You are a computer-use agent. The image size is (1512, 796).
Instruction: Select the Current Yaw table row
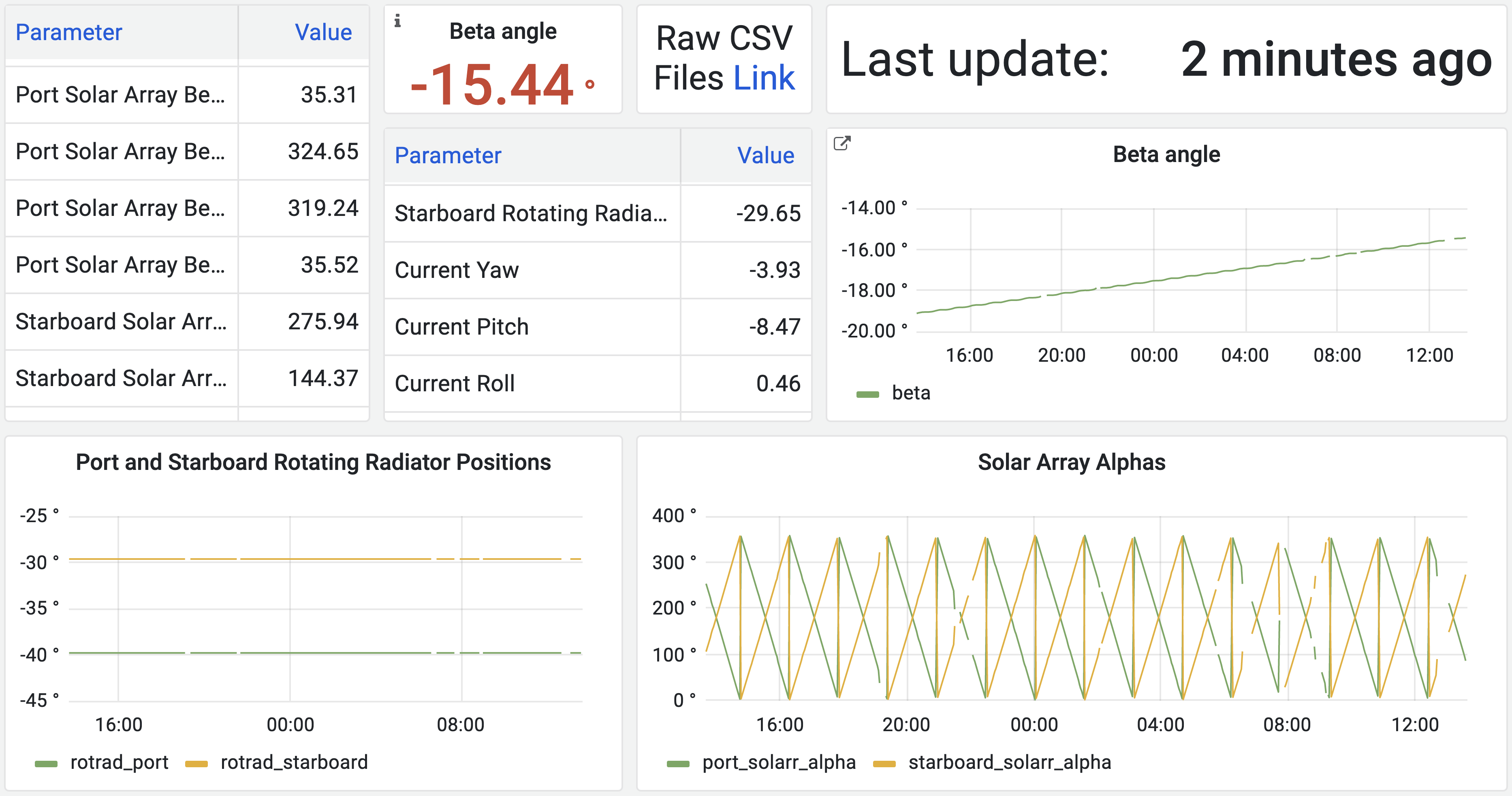pyautogui.click(x=457, y=270)
